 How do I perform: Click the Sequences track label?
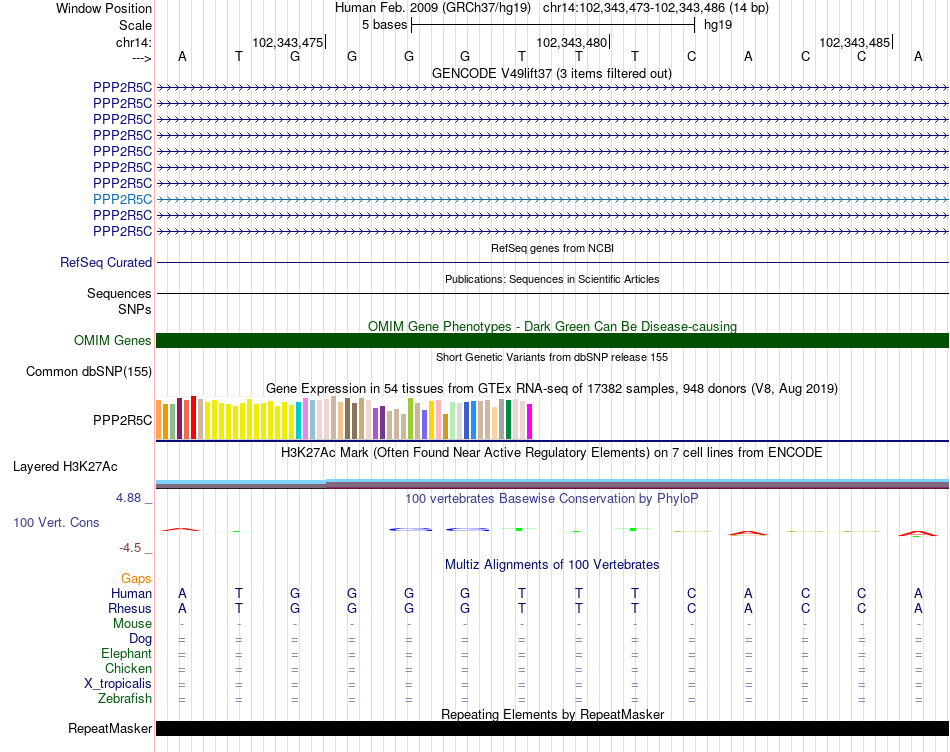(x=119, y=293)
